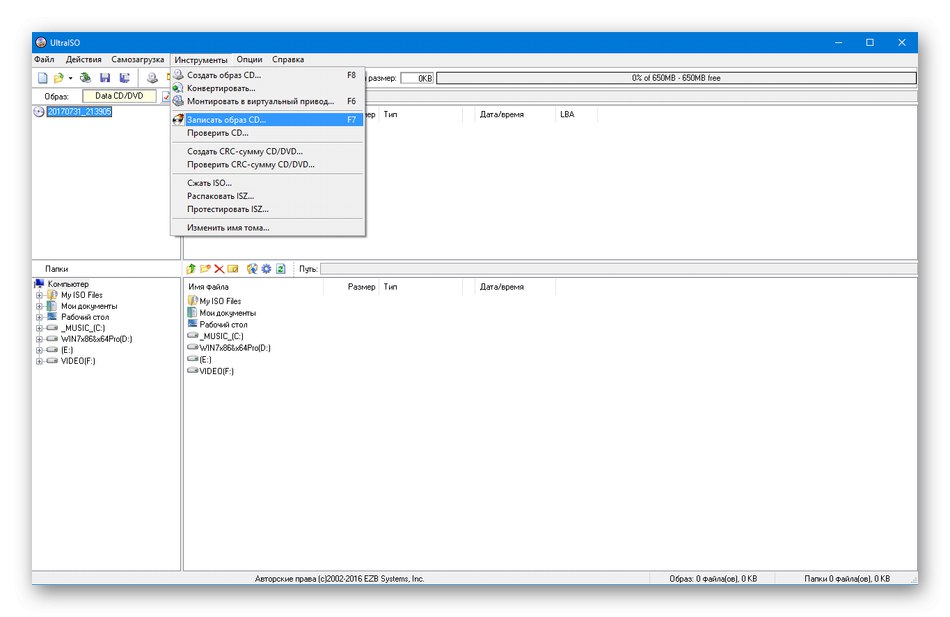
Task: Click the Путь path input field
Action: (618, 268)
